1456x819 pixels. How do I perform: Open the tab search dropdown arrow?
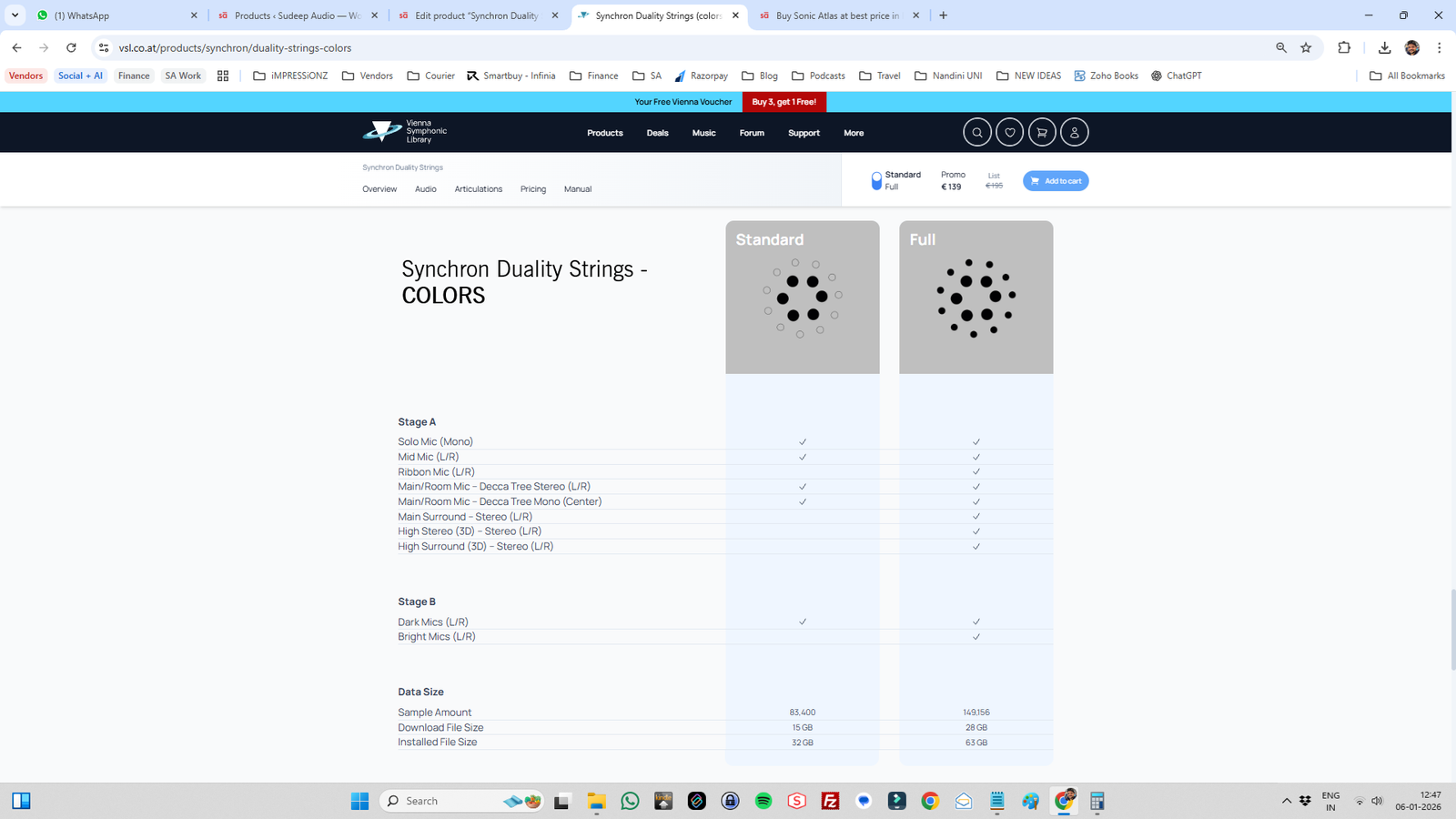tap(15, 15)
